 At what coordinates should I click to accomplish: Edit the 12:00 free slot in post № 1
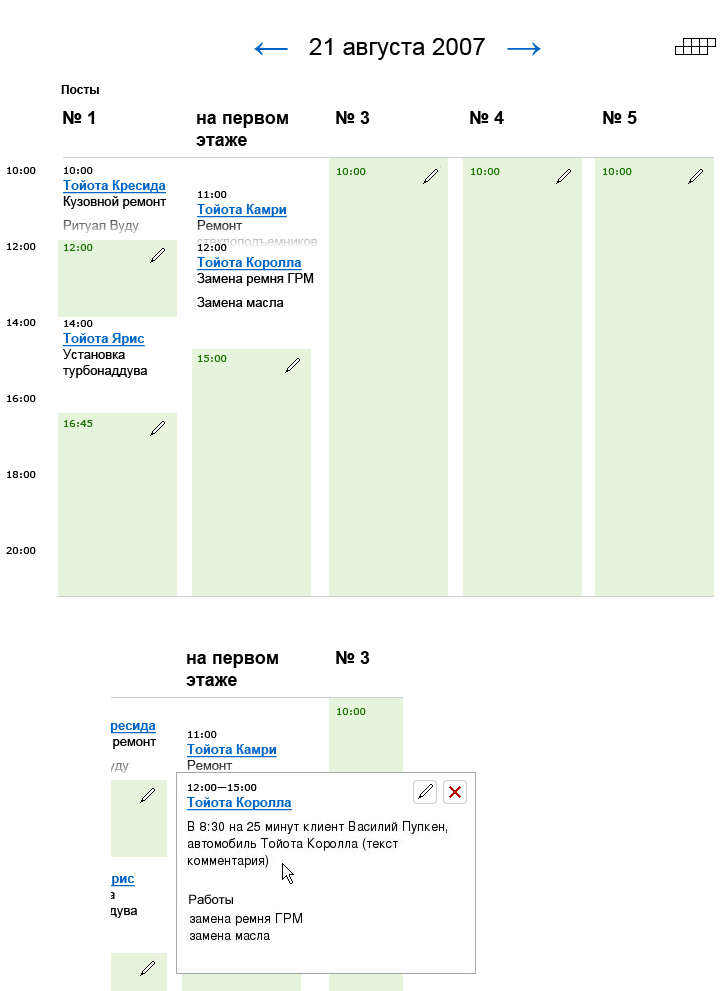coord(157,256)
